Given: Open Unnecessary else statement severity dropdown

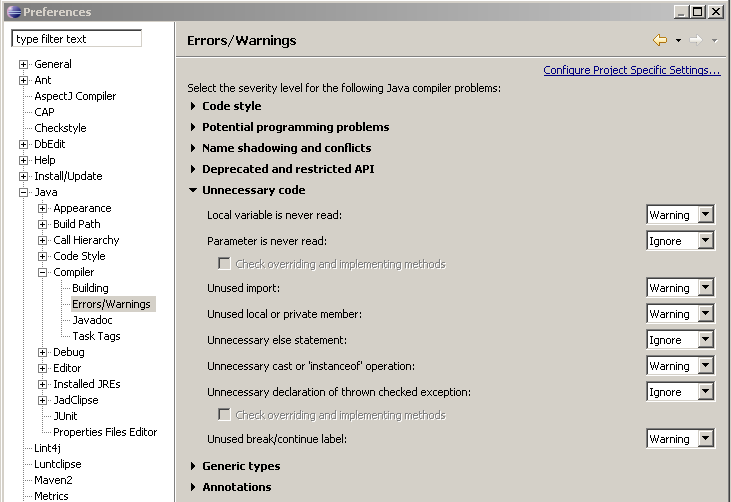Looking at the screenshot, I should click(x=705, y=340).
